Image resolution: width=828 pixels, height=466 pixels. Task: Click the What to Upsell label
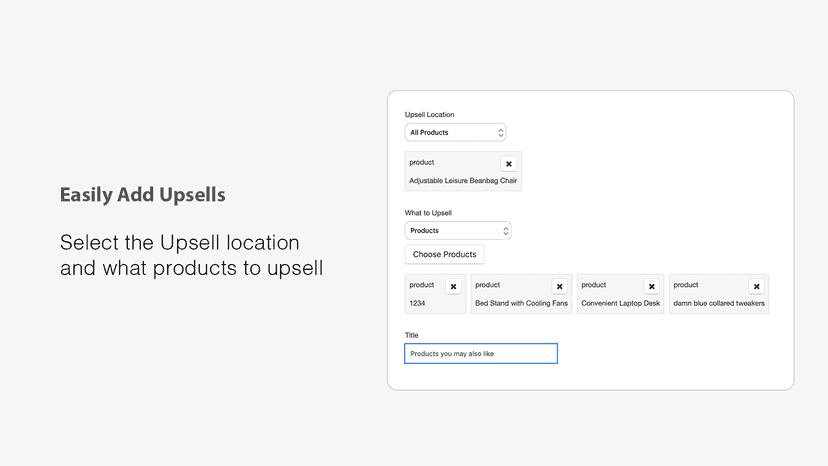tap(428, 213)
